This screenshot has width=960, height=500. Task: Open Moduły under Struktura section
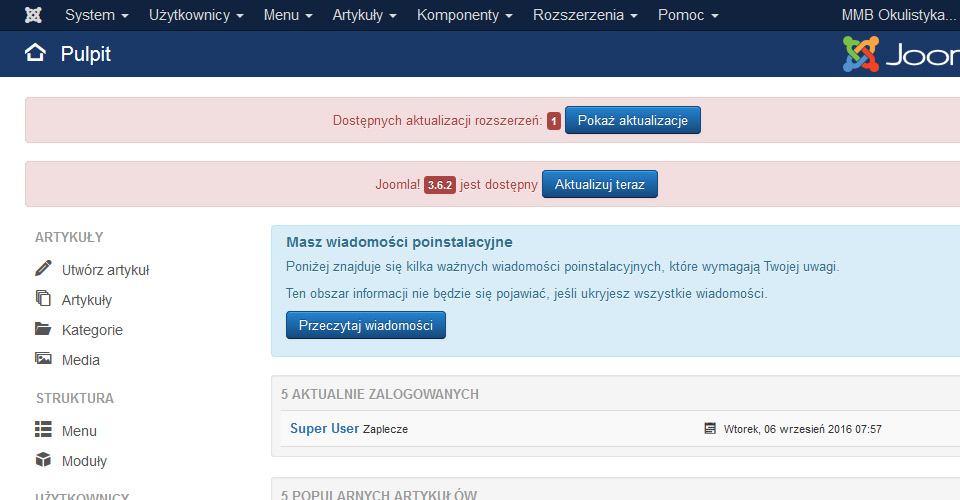tap(84, 461)
